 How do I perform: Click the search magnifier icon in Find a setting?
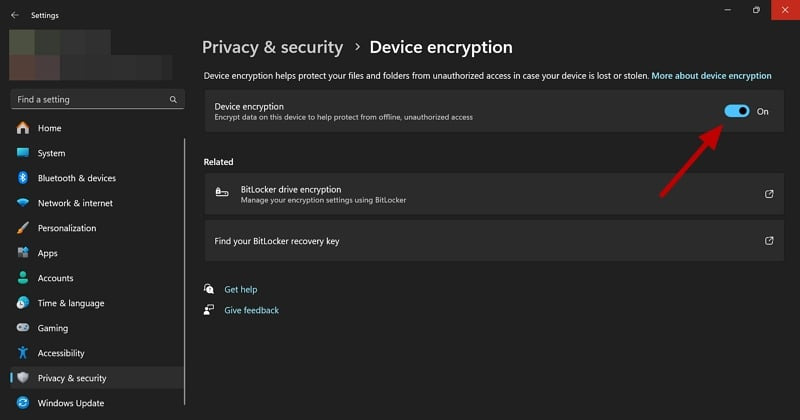[173, 100]
